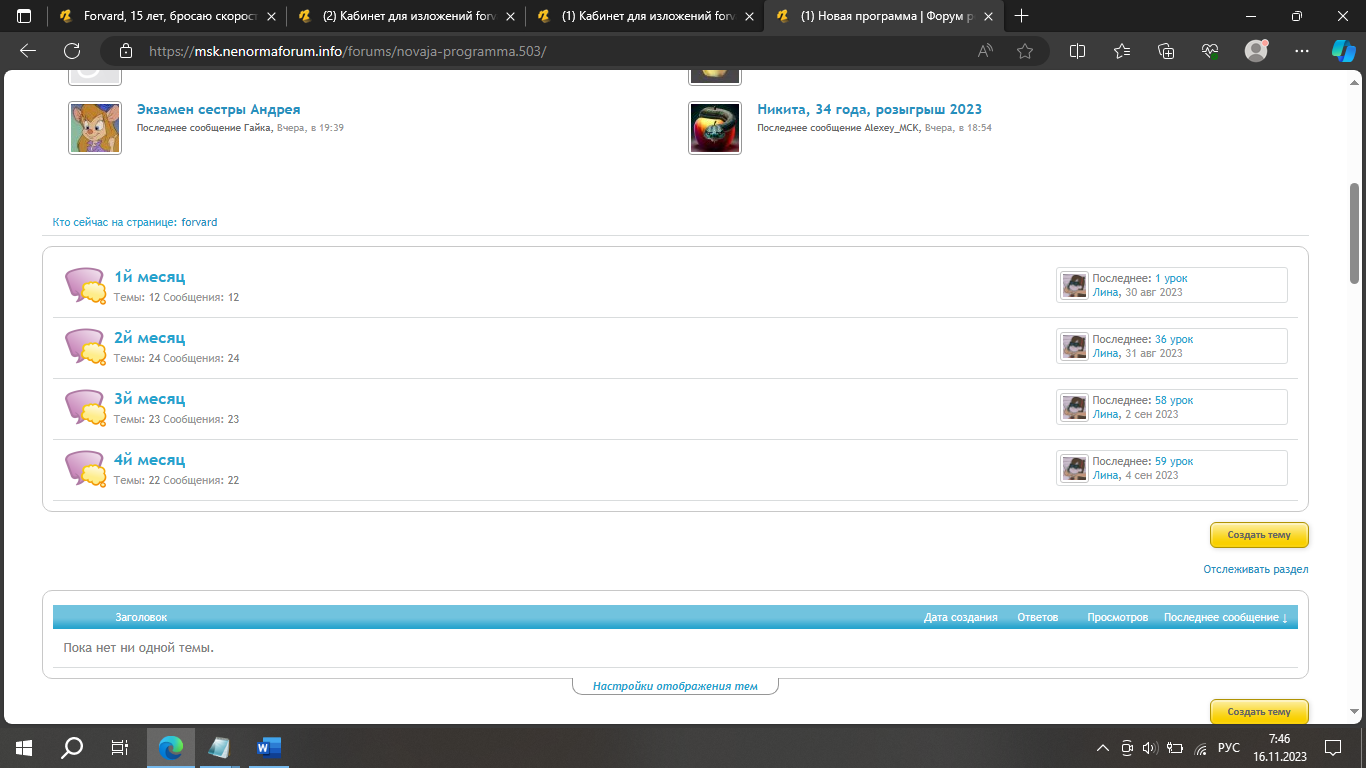Expand Настройки отображения тем panel
The image size is (1366, 768).
[675, 686]
